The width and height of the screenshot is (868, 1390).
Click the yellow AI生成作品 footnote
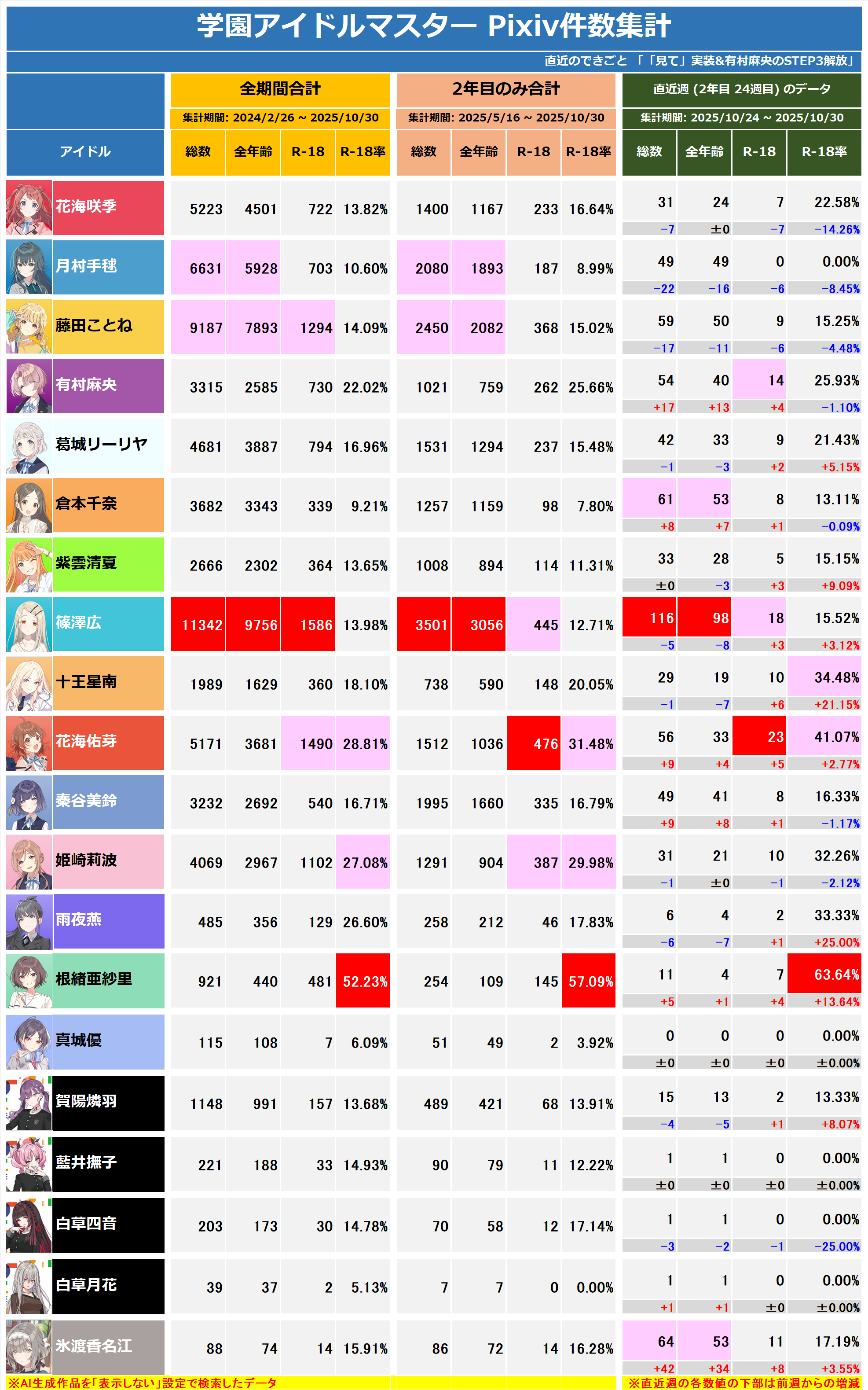coord(143,1383)
